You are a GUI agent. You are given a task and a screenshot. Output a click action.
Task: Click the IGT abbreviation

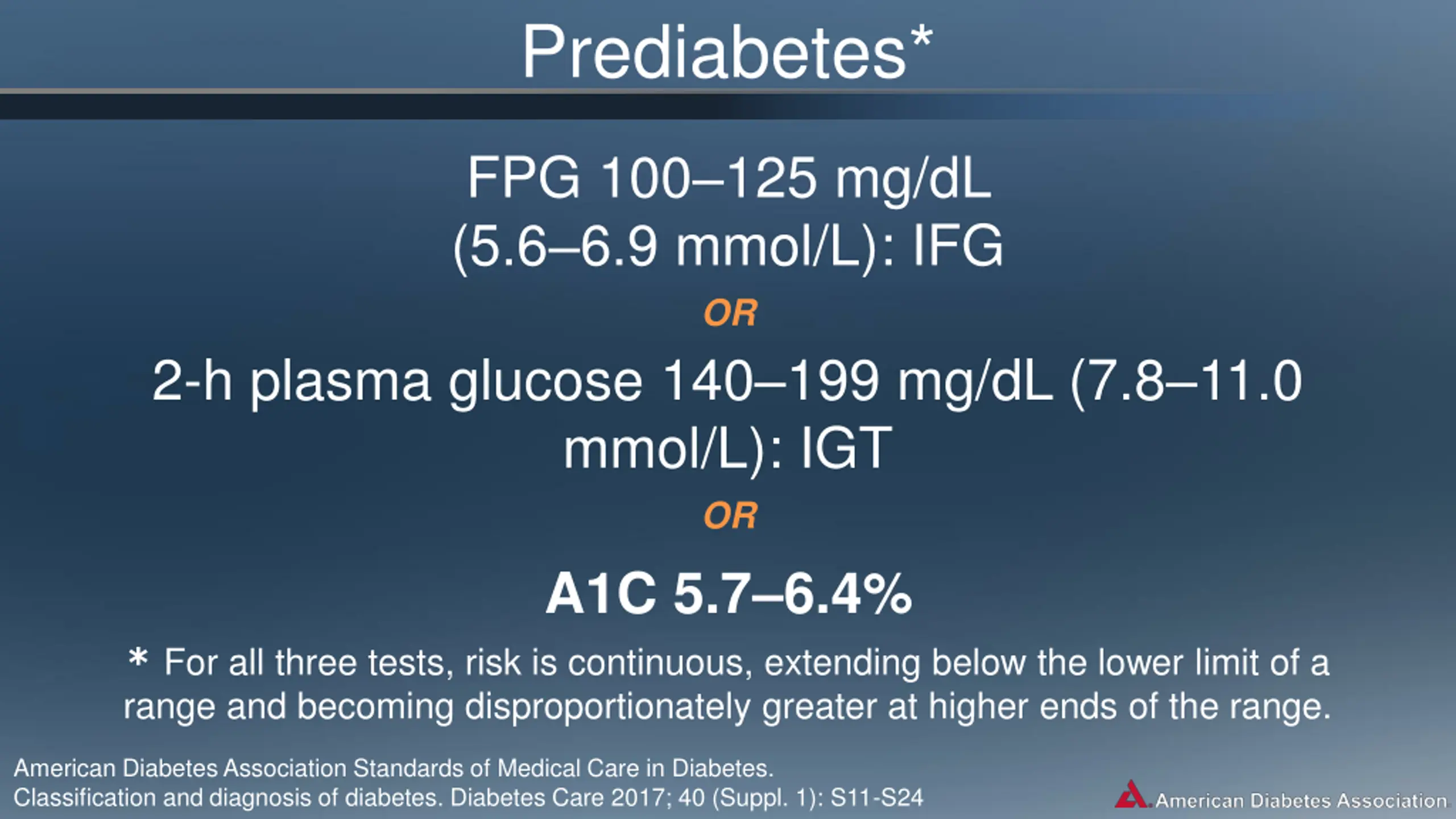coord(846,449)
